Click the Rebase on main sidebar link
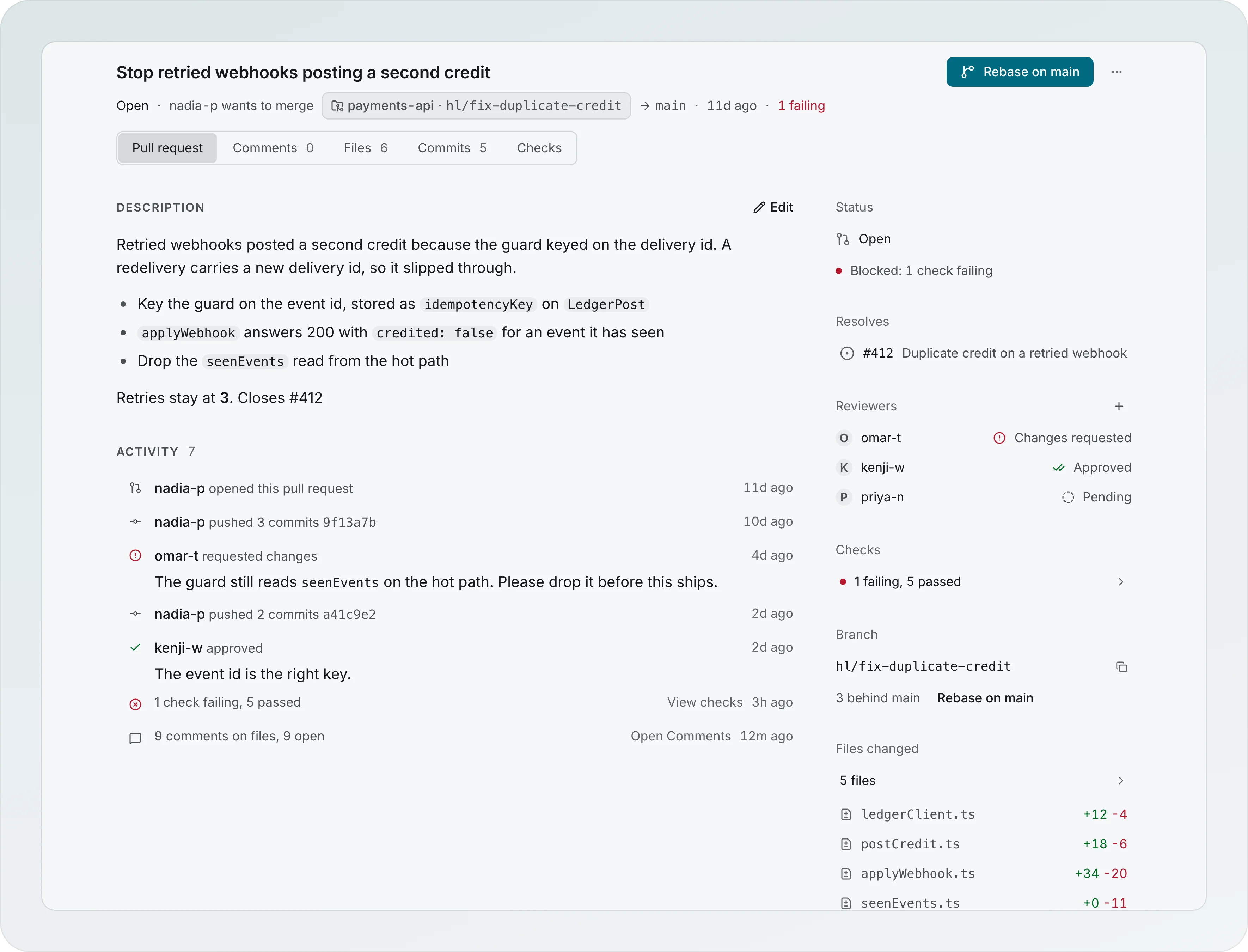Image resolution: width=1248 pixels, height=952 pixels. (985, 698)
